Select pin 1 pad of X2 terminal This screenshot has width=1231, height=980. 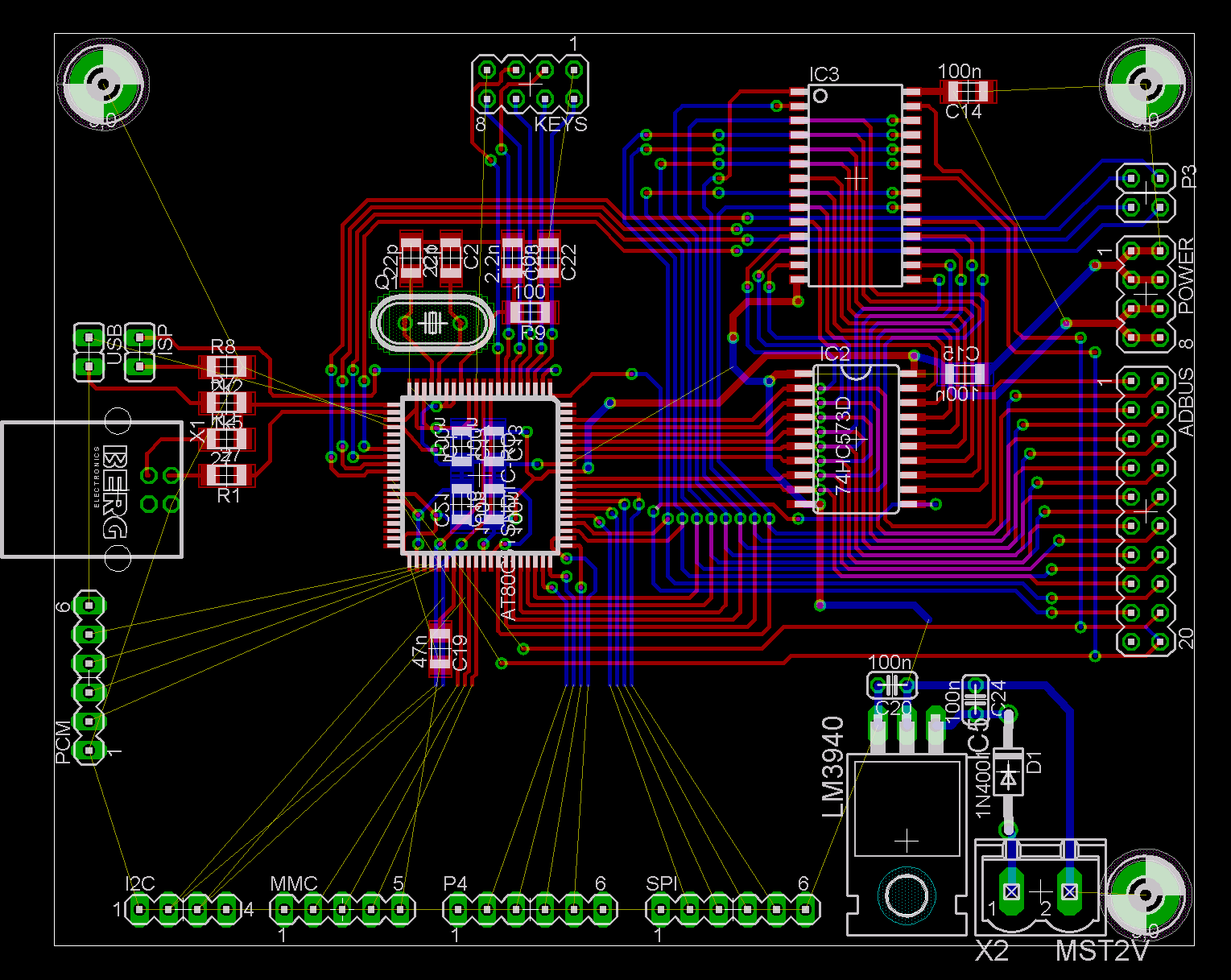point(1010,891)
